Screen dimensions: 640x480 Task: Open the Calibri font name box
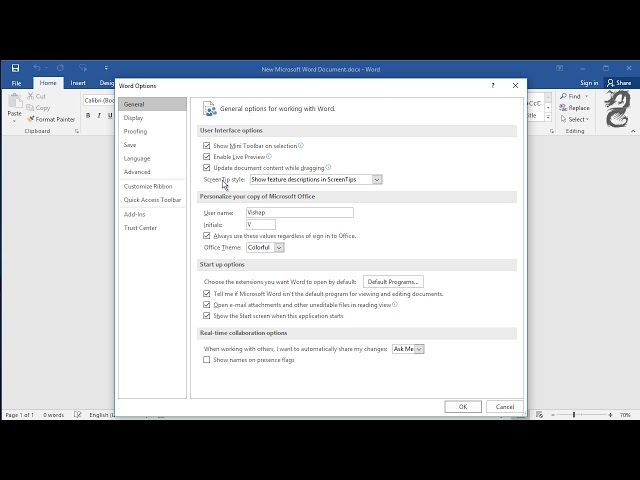(99, 100)
